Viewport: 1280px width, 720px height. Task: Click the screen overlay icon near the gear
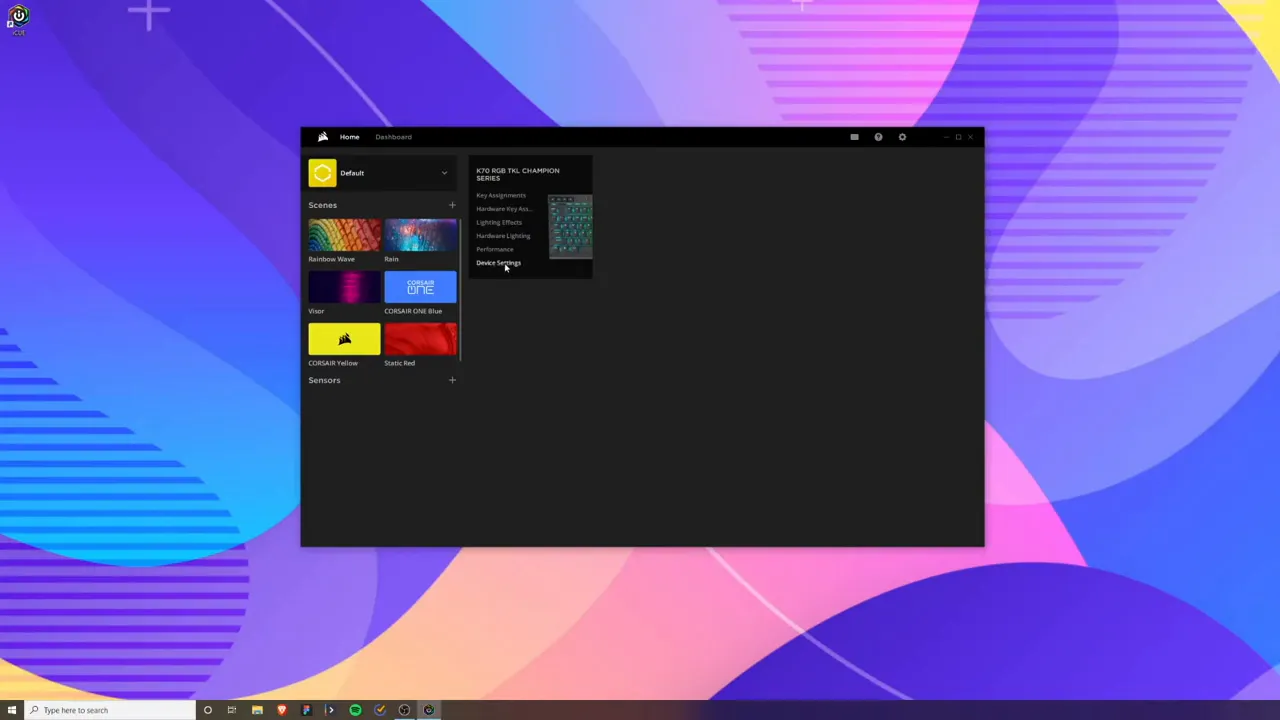coord(853,137)
